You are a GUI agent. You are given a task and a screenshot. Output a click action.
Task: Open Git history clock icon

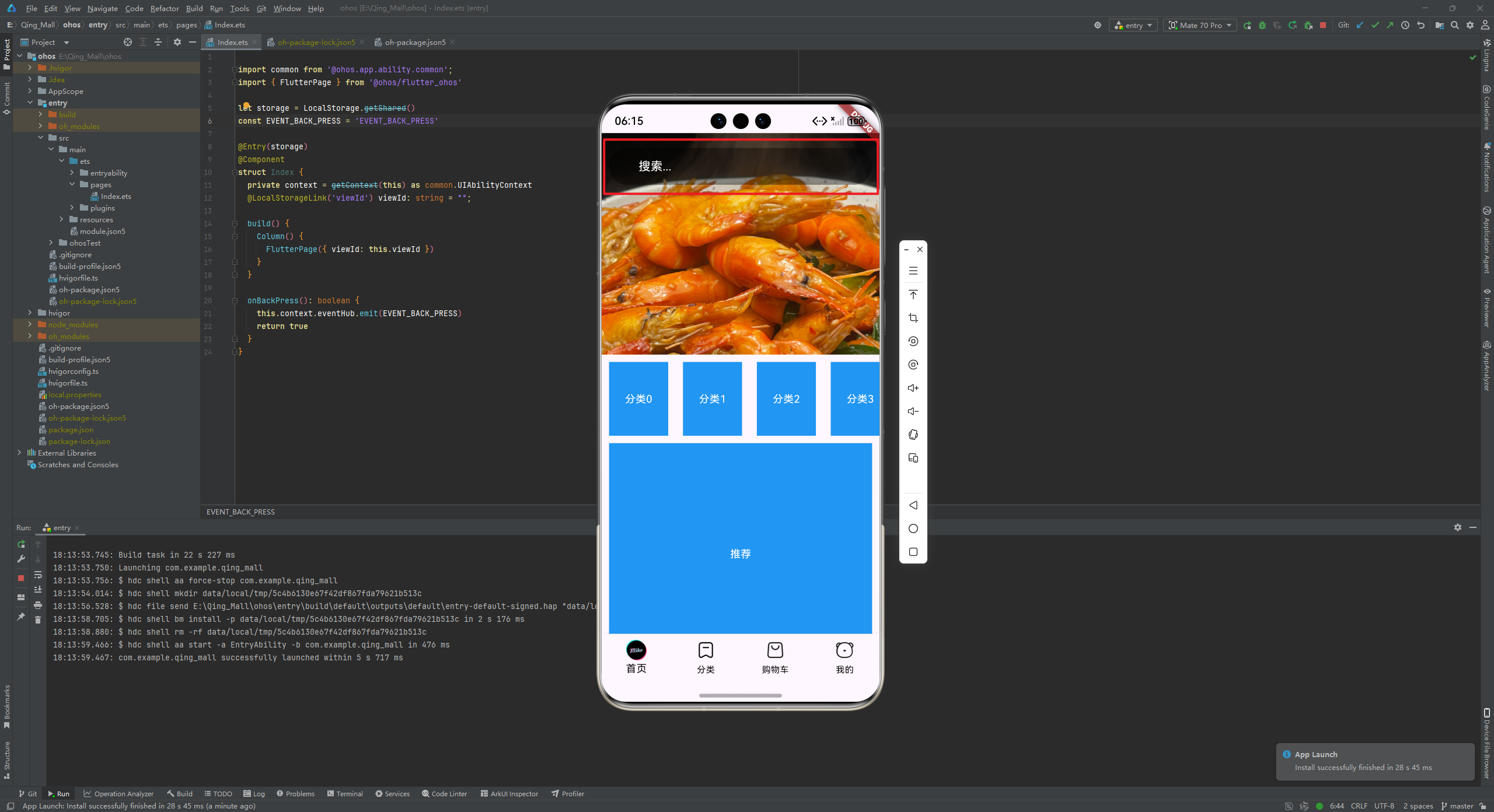coord(1405,25)
